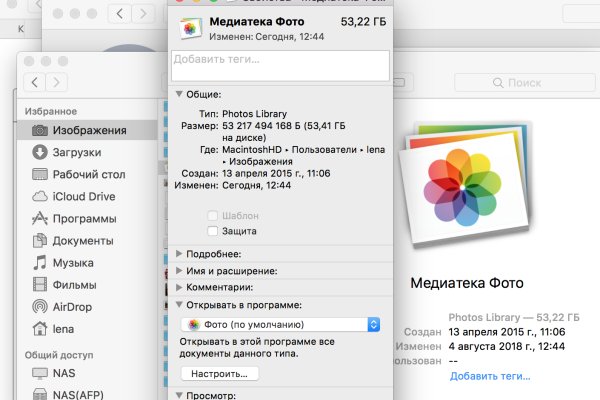Screen dimensions: 600x400
Task: Expand the Подробнее section
Action: (x=179, y=254)
